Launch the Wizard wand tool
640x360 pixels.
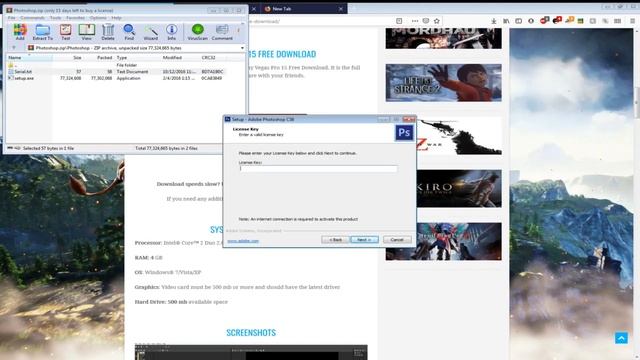[151, 32]
